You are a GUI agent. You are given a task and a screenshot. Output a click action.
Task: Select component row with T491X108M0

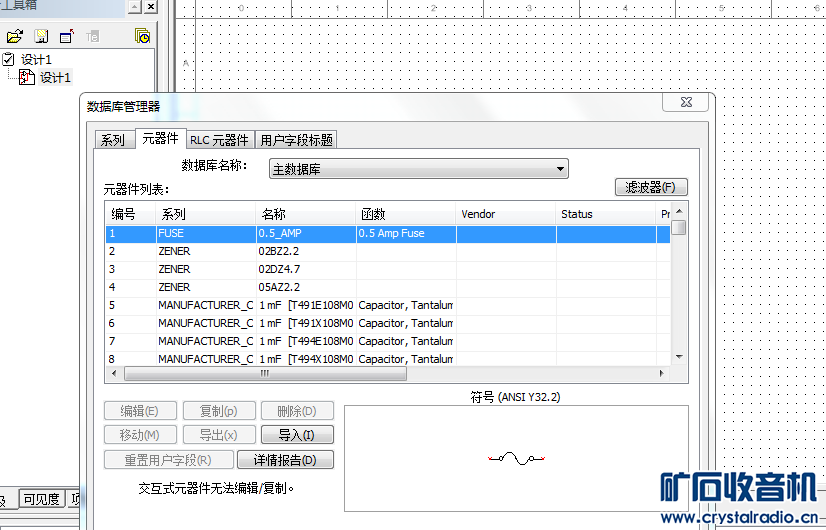[388, 323]
